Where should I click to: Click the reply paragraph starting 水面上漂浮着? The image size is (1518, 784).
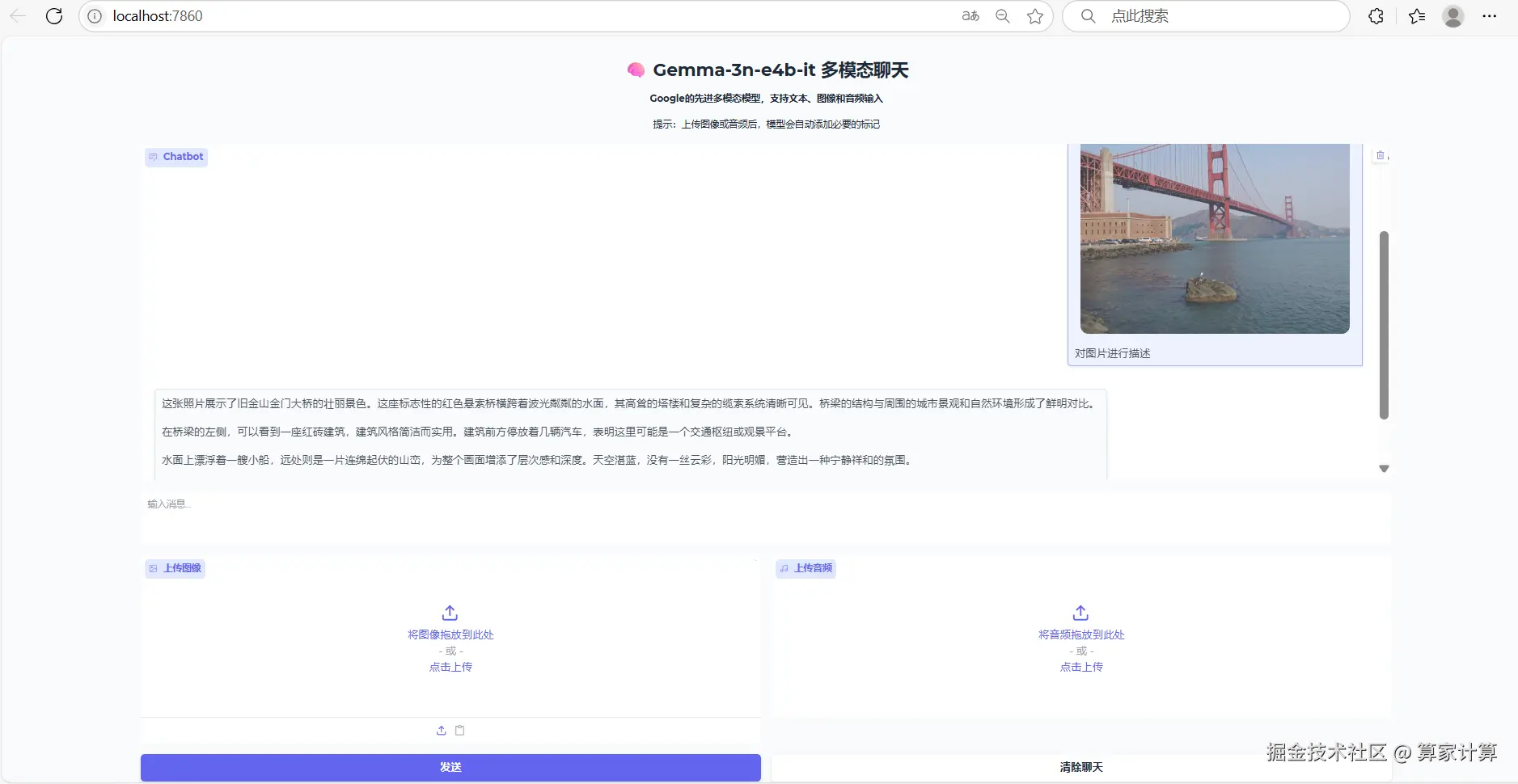pos(539,460)
